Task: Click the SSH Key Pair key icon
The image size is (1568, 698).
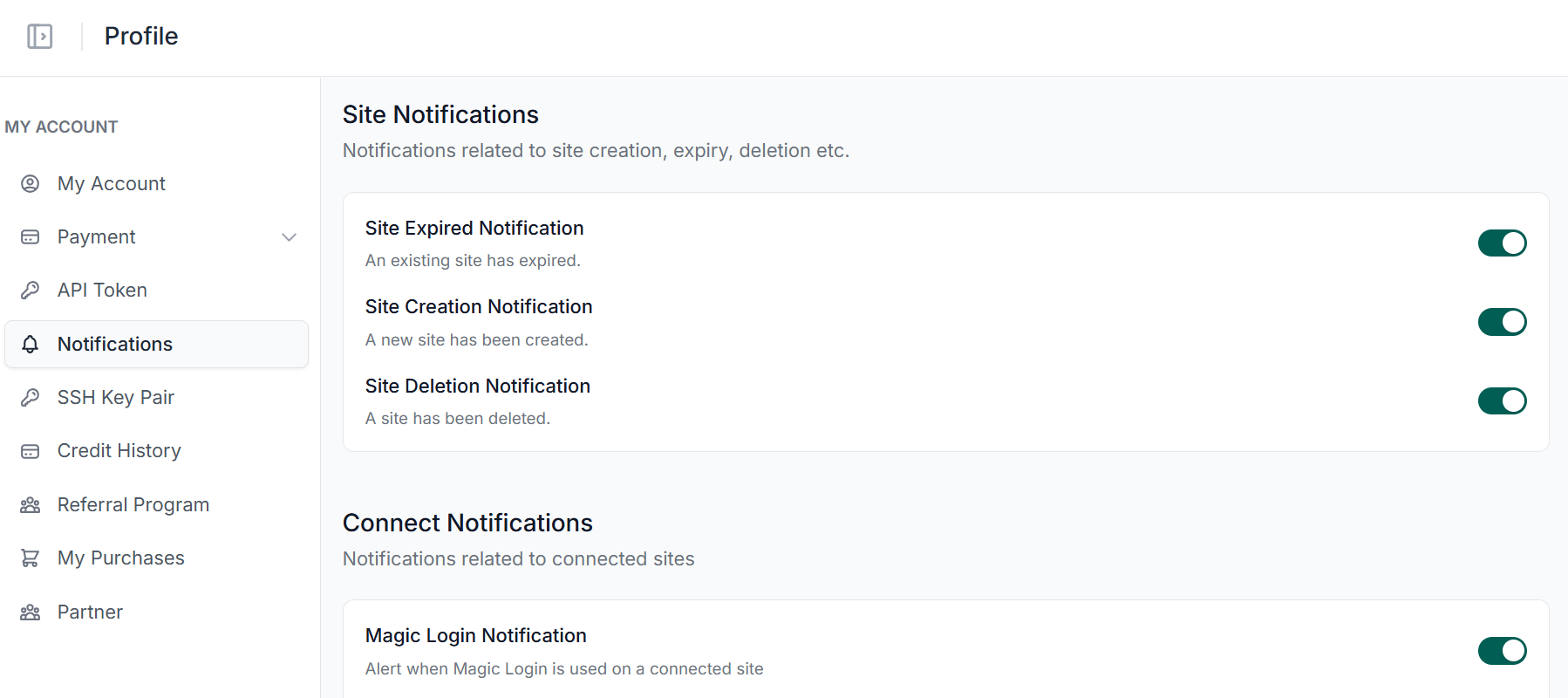Action: click(x=31, y=398)
